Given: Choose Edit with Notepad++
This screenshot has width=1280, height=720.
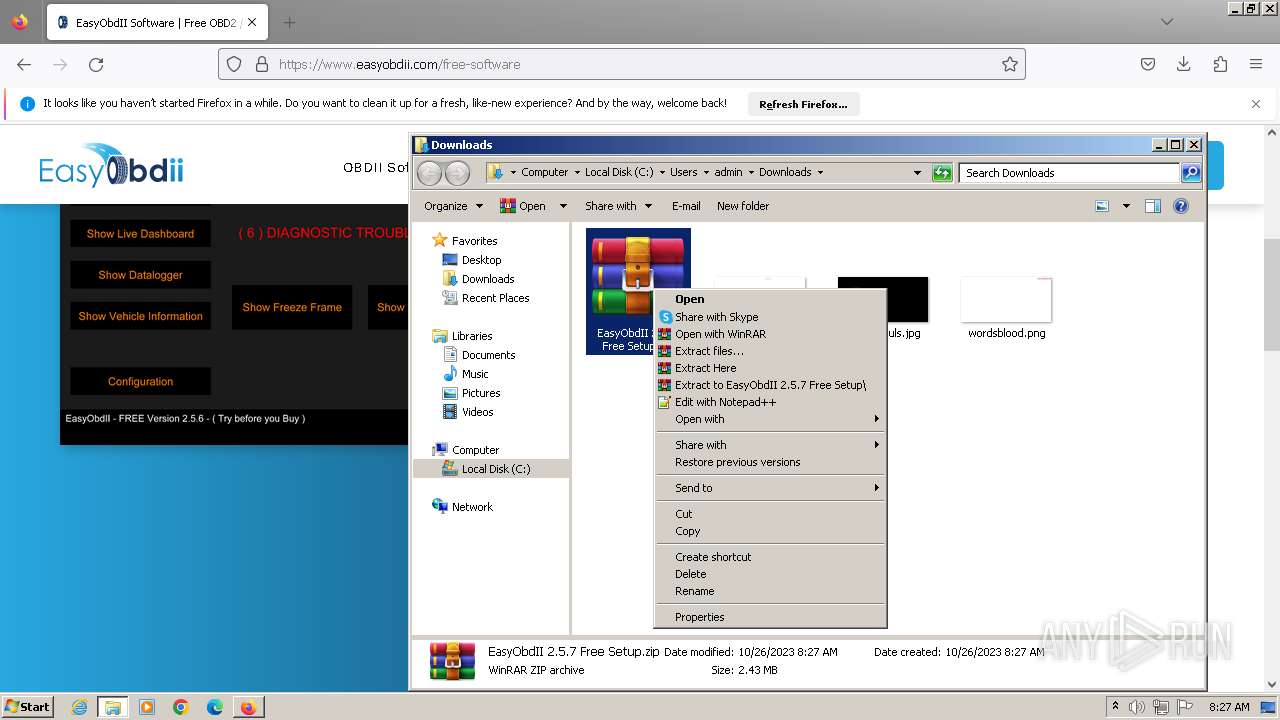Looking at the screenshot, I should [x=770, y=402].
